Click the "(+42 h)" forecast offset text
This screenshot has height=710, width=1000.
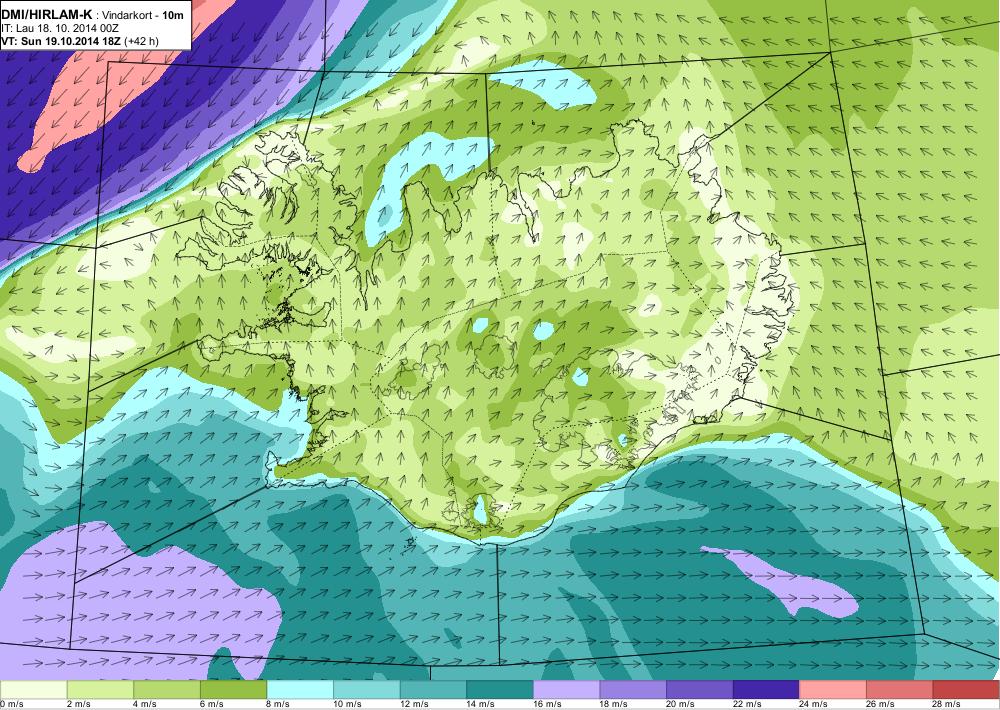143,41
